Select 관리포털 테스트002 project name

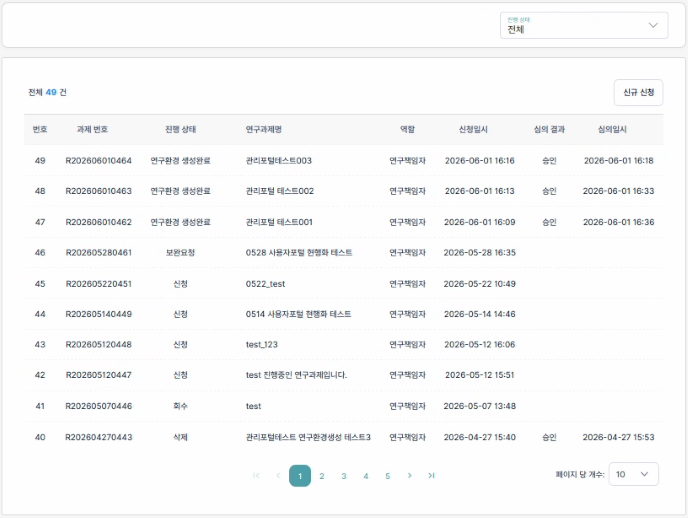click(x=280, y=191)
